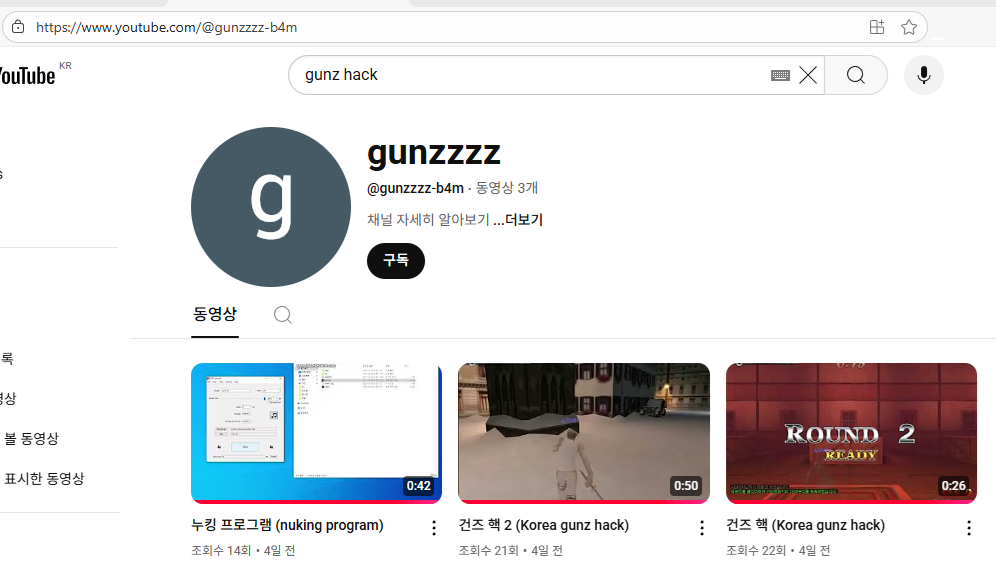This screenshot has width=996, height=586.
Task: Open options menu for nuking program video
Action: pyautogui.click(x=434, y=528)
